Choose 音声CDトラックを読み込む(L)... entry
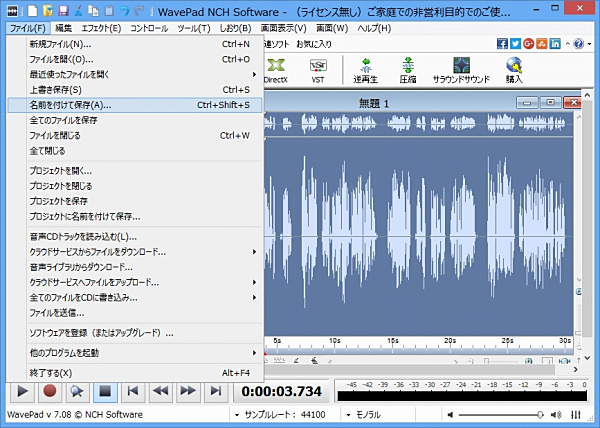This screenshot has height=428, width=600. click(135, 237)
